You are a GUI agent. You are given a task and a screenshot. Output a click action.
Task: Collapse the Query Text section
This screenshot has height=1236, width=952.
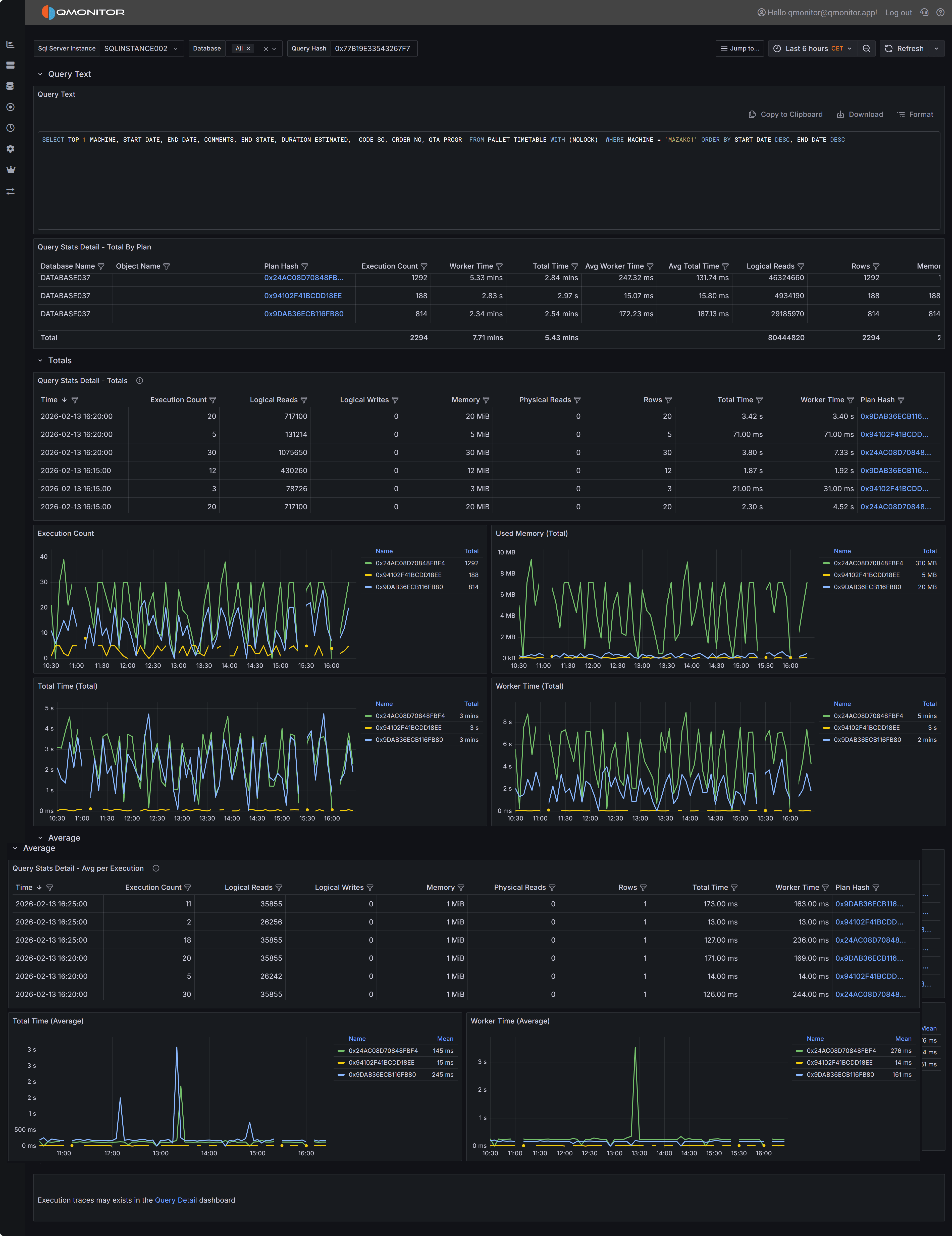pos(40,74)
